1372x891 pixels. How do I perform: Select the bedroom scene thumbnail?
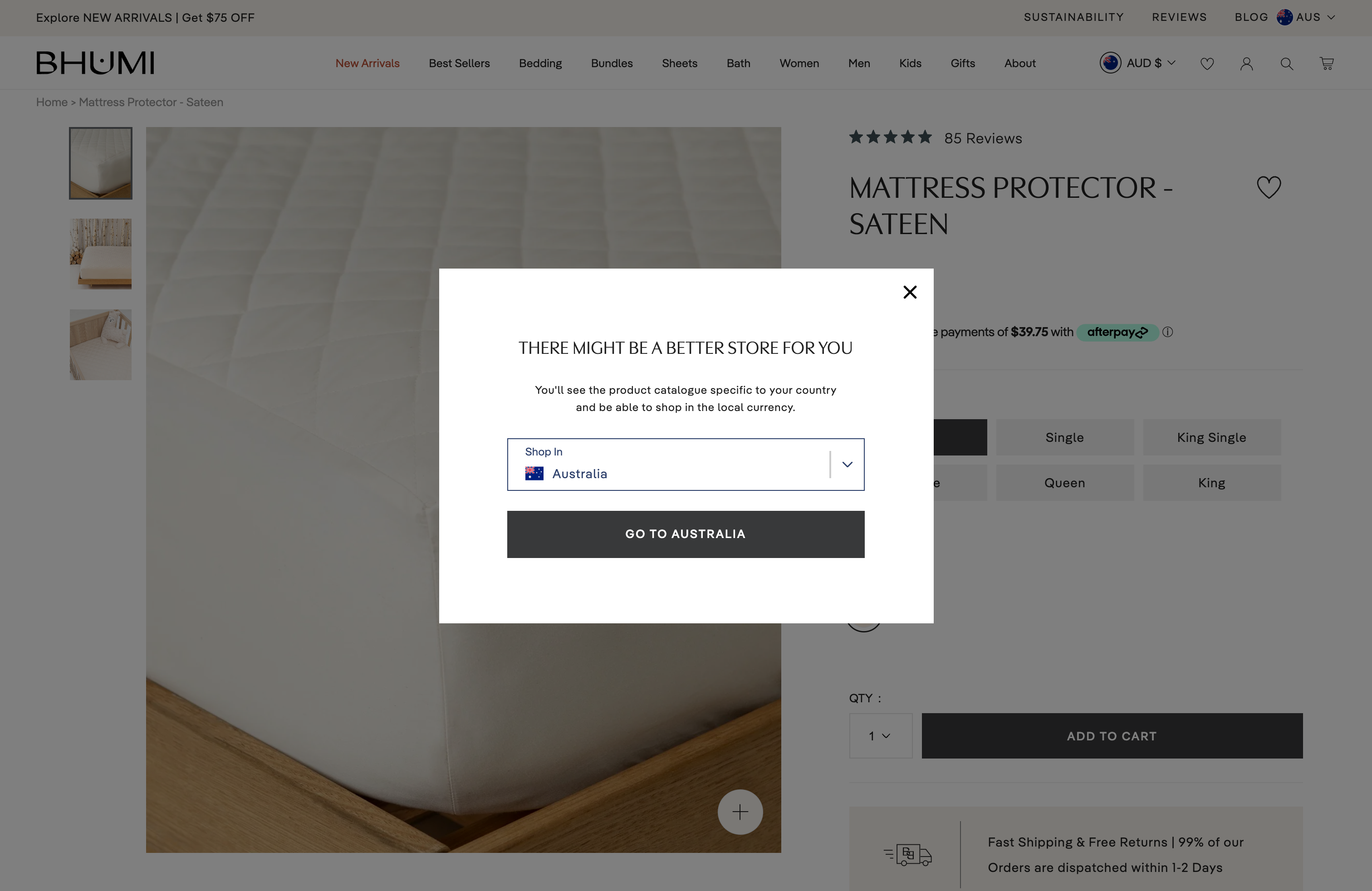click(x=101, y=254)
